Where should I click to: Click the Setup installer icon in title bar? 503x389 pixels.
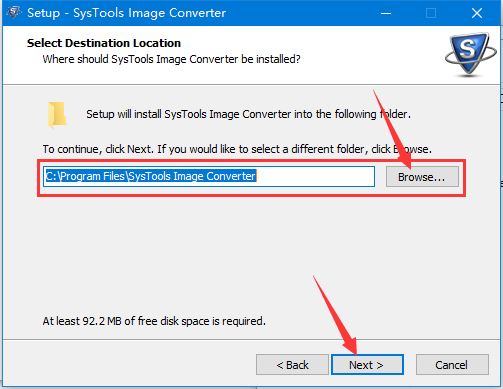[x=14, y=12]
